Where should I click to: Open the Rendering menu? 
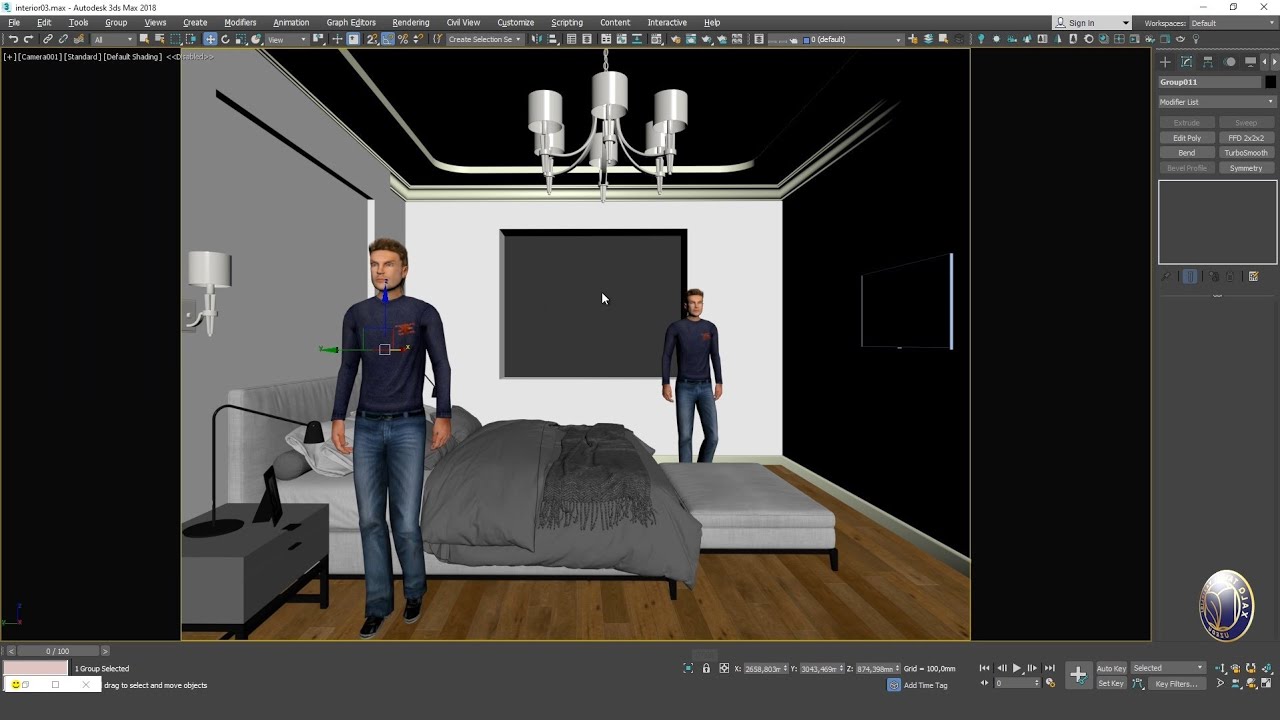point(410,22)
